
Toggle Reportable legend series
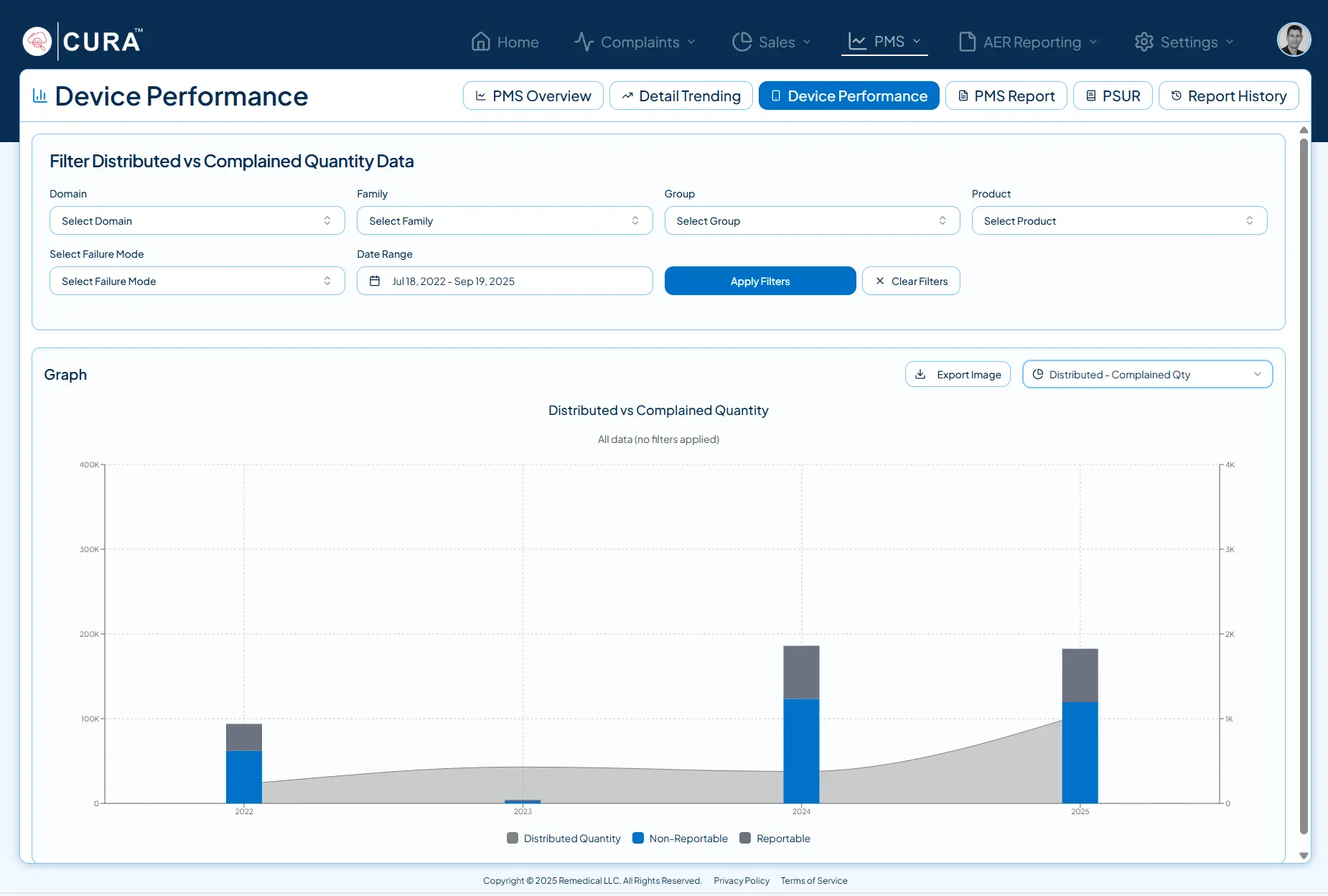point(775,839)
